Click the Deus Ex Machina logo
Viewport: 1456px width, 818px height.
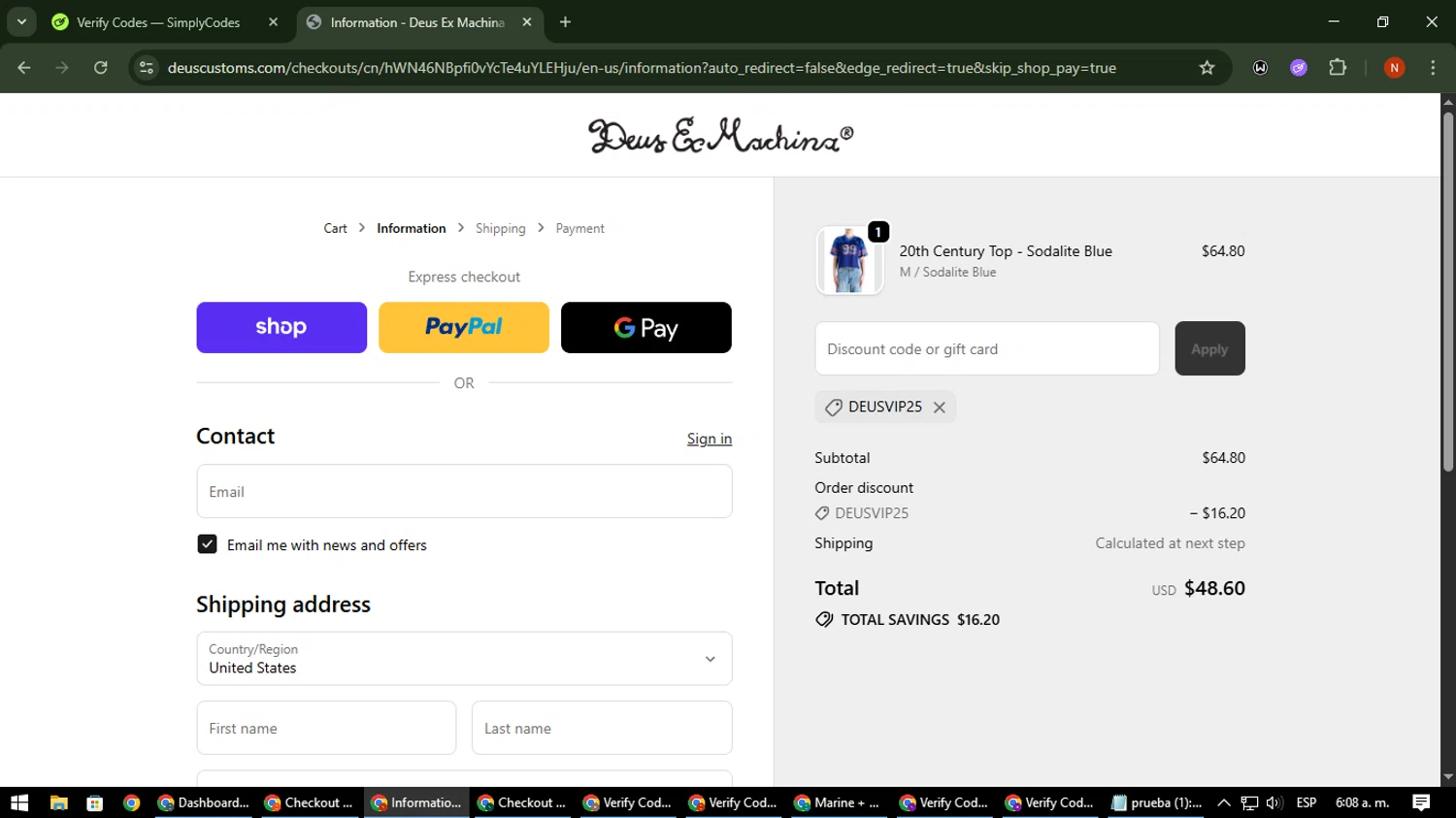pyautogui.click(x=720, y=135)
